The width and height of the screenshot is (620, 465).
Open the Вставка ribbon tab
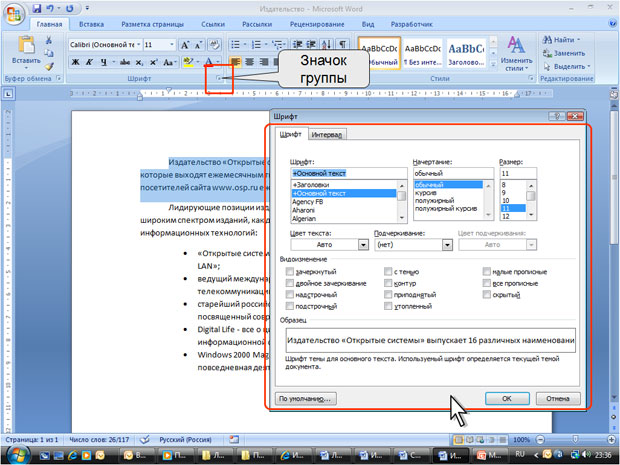point(91,25)
